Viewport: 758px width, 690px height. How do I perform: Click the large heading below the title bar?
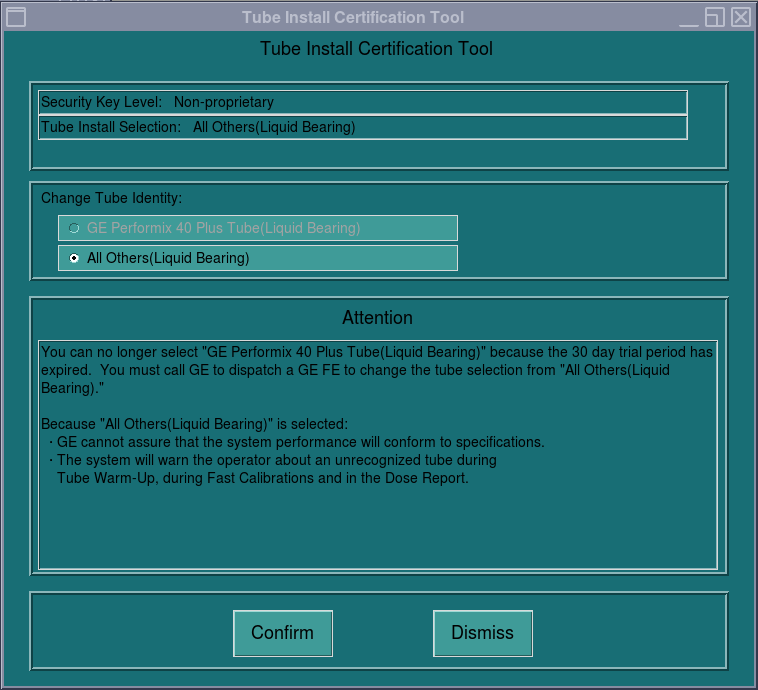click(x=376, y=49)
